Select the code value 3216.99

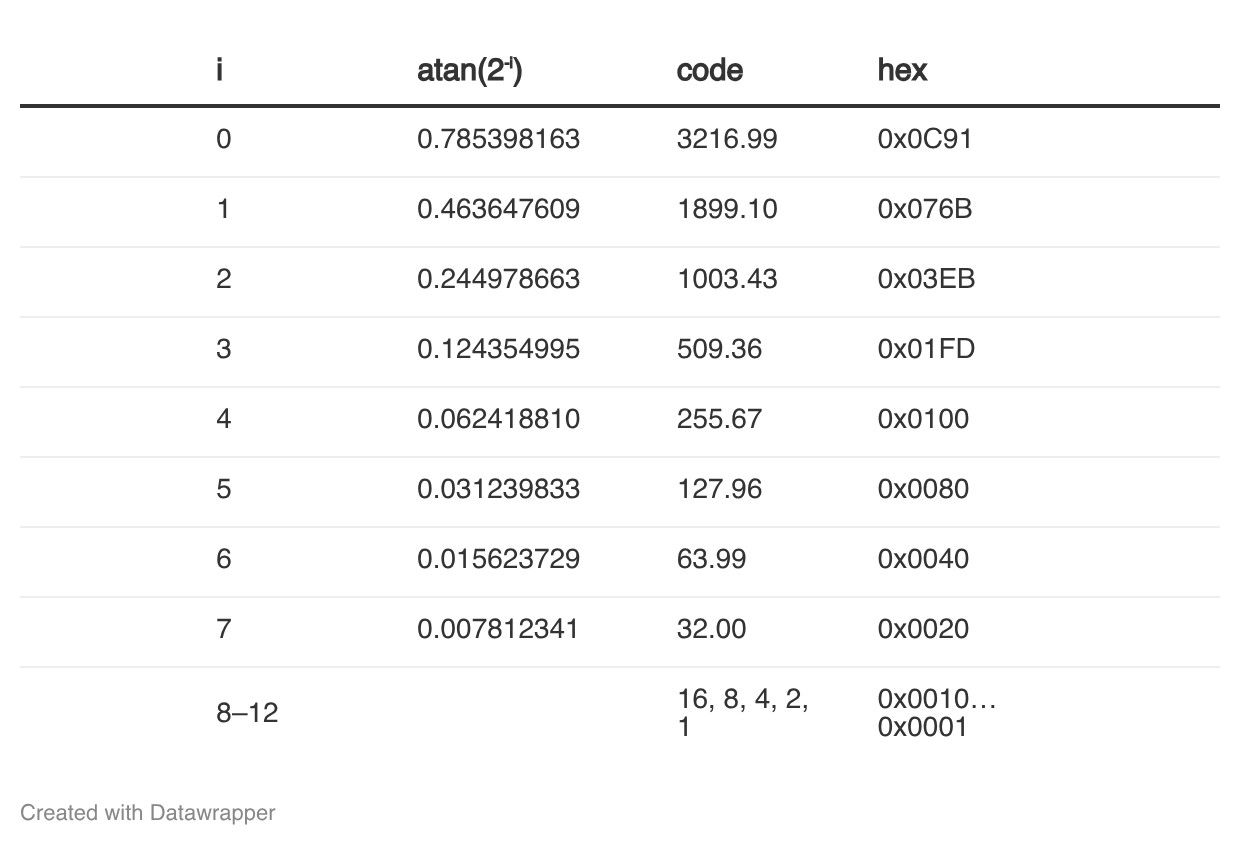tap(727, 139)
